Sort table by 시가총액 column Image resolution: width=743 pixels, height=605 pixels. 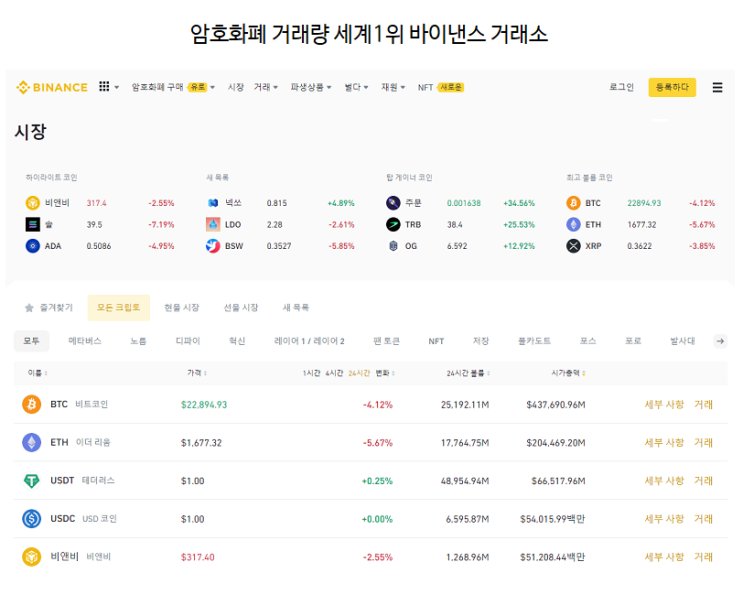point(568,373)
